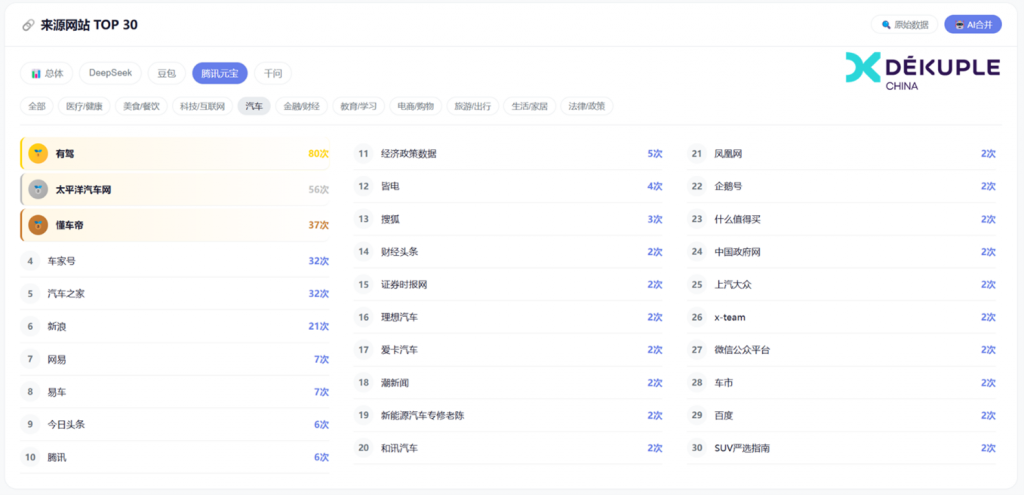Click the 新能源汽车专修老陈 row text
The image size is (1024, 495).
(x=423, y=415)
